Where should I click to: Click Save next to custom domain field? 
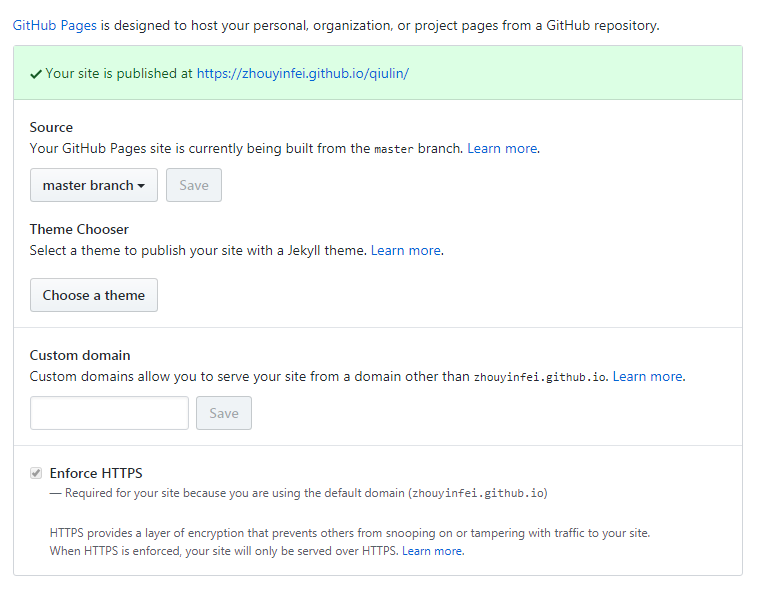point(224,413)
